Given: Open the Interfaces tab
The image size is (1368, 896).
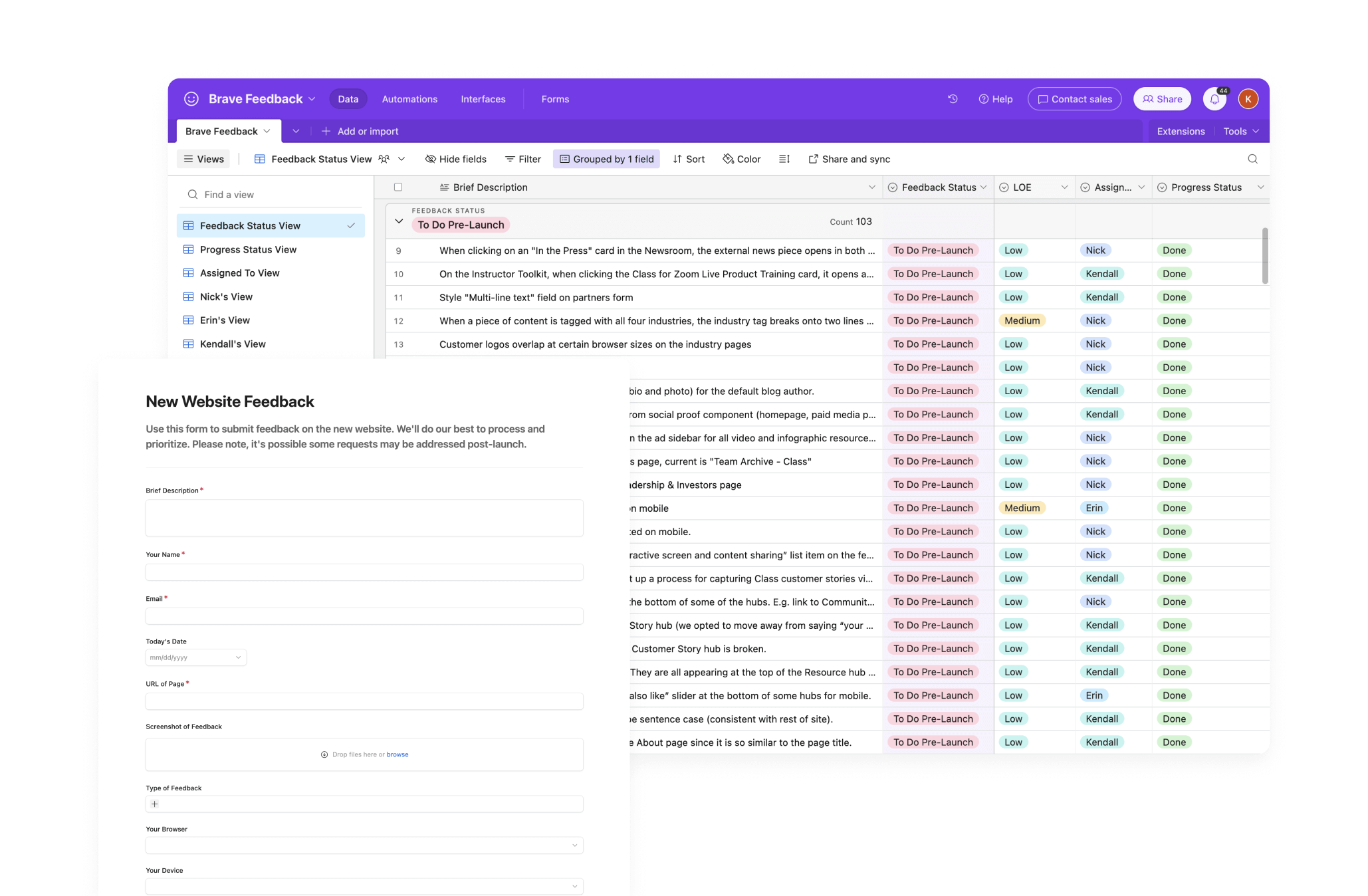Looking at the screenshot, I should coord(483,99).
